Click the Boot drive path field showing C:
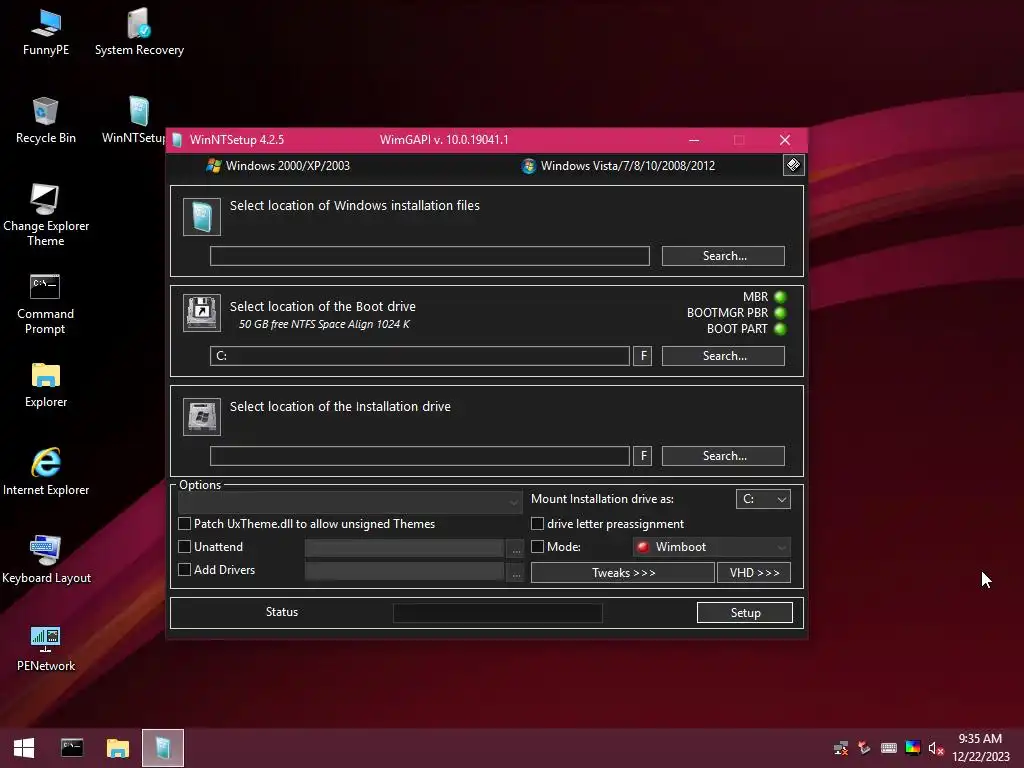The width and height of the screenshot is (1024, 768). tap(420, 356)
